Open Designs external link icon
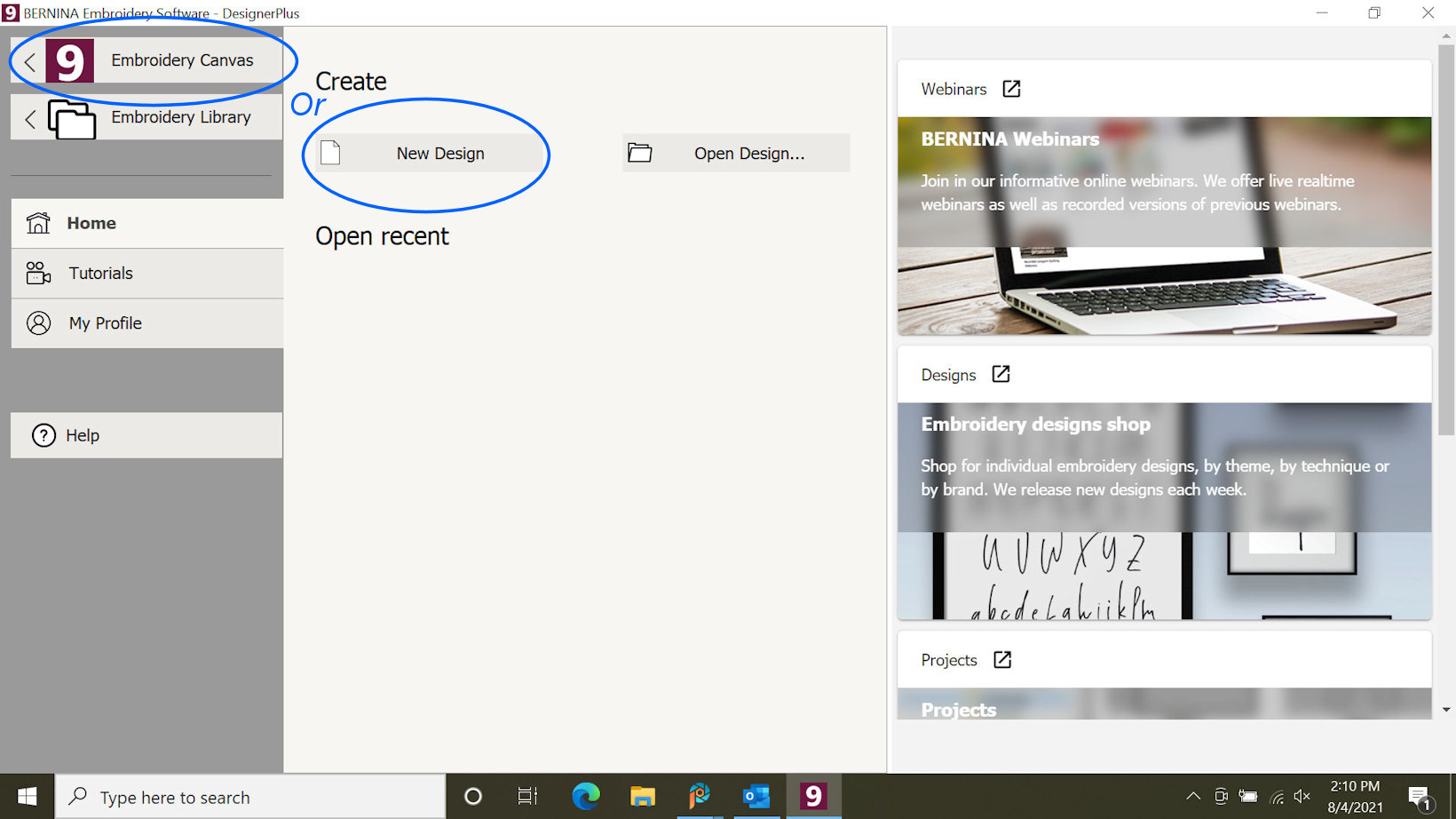The height and width of the screenshot is (819, 1456). point(1001,374)
